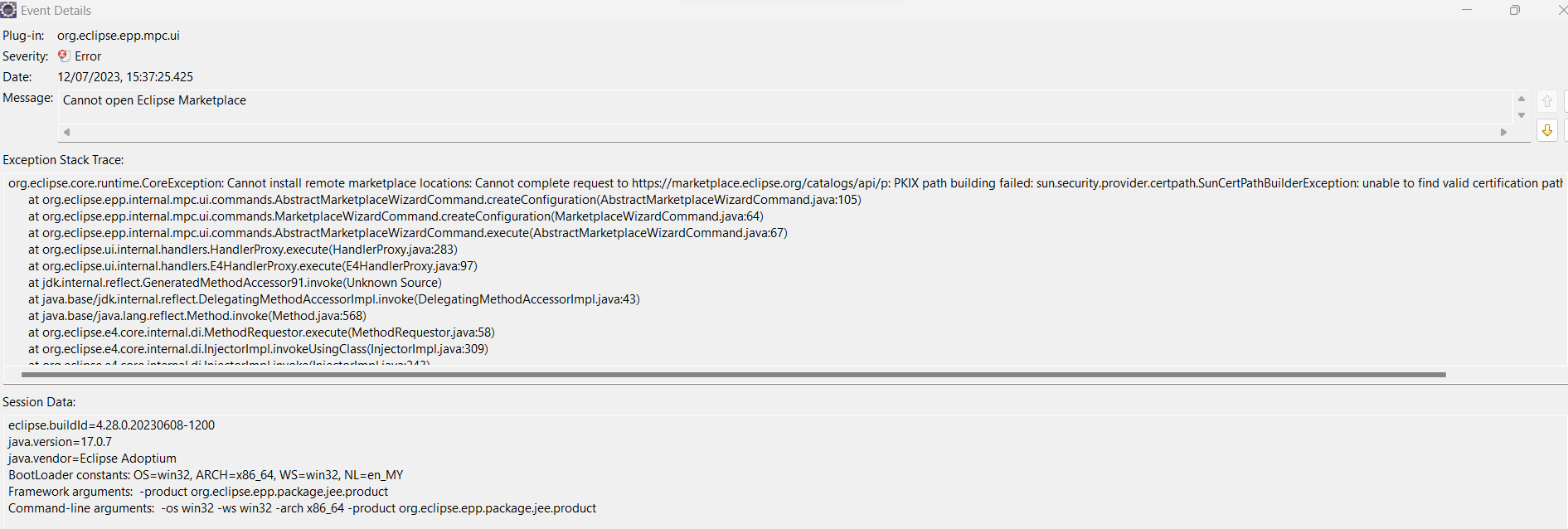Open the Eclipse window icon in title bar
The image size is (1568, 529).
click(x=8, y=10)
